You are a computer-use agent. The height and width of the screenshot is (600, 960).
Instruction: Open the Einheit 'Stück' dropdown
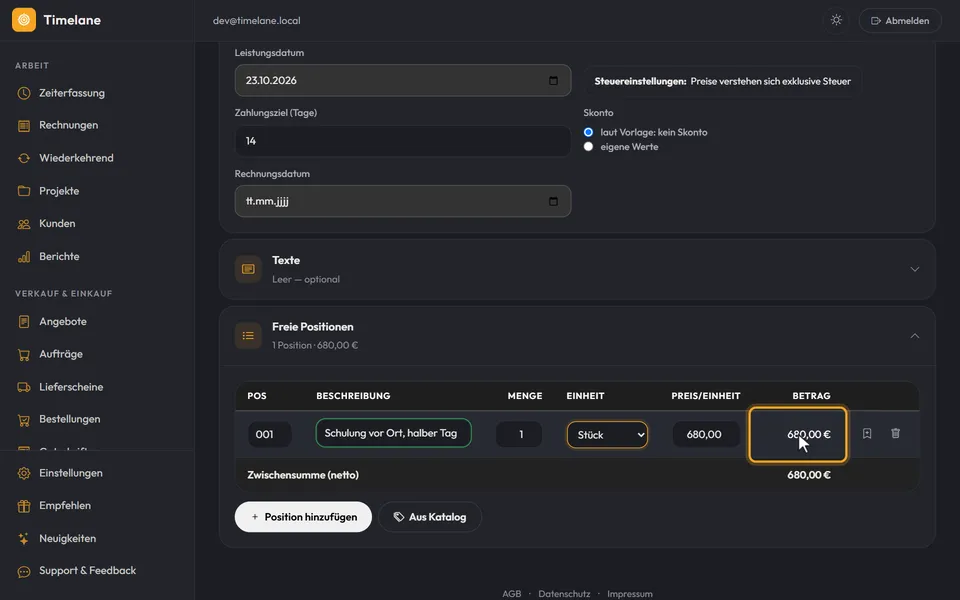607,435
